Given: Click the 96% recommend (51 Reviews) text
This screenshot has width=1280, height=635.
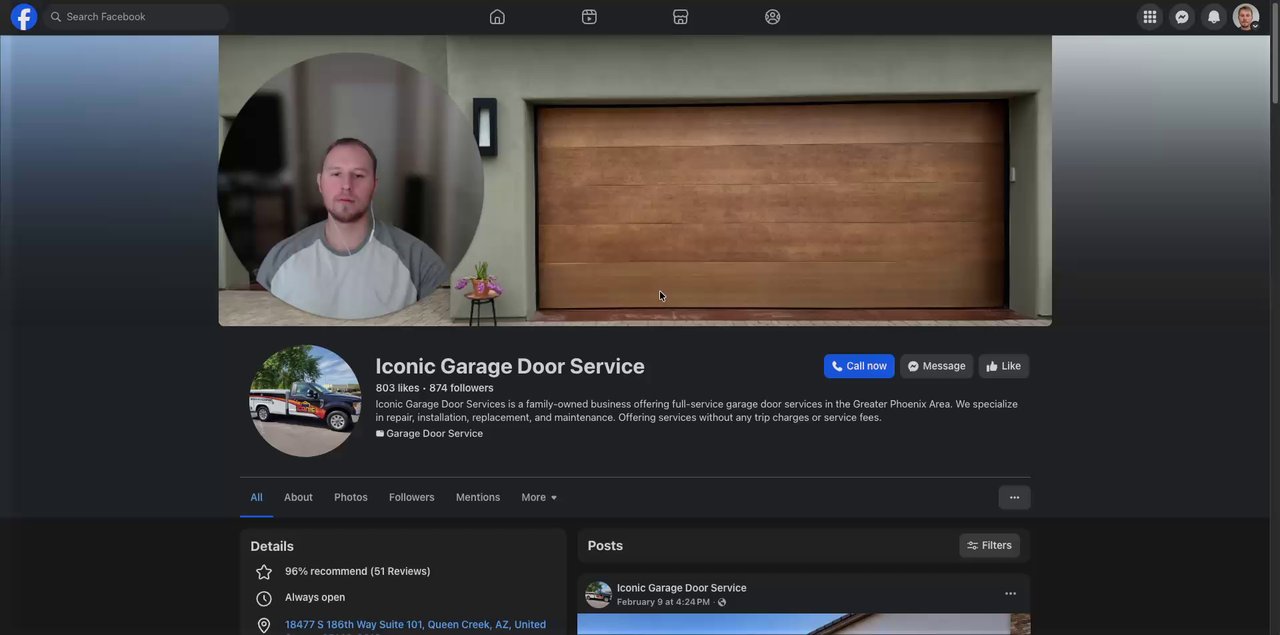Looking at the screenshot, I should pyautogui.click(x=358, y=571).
